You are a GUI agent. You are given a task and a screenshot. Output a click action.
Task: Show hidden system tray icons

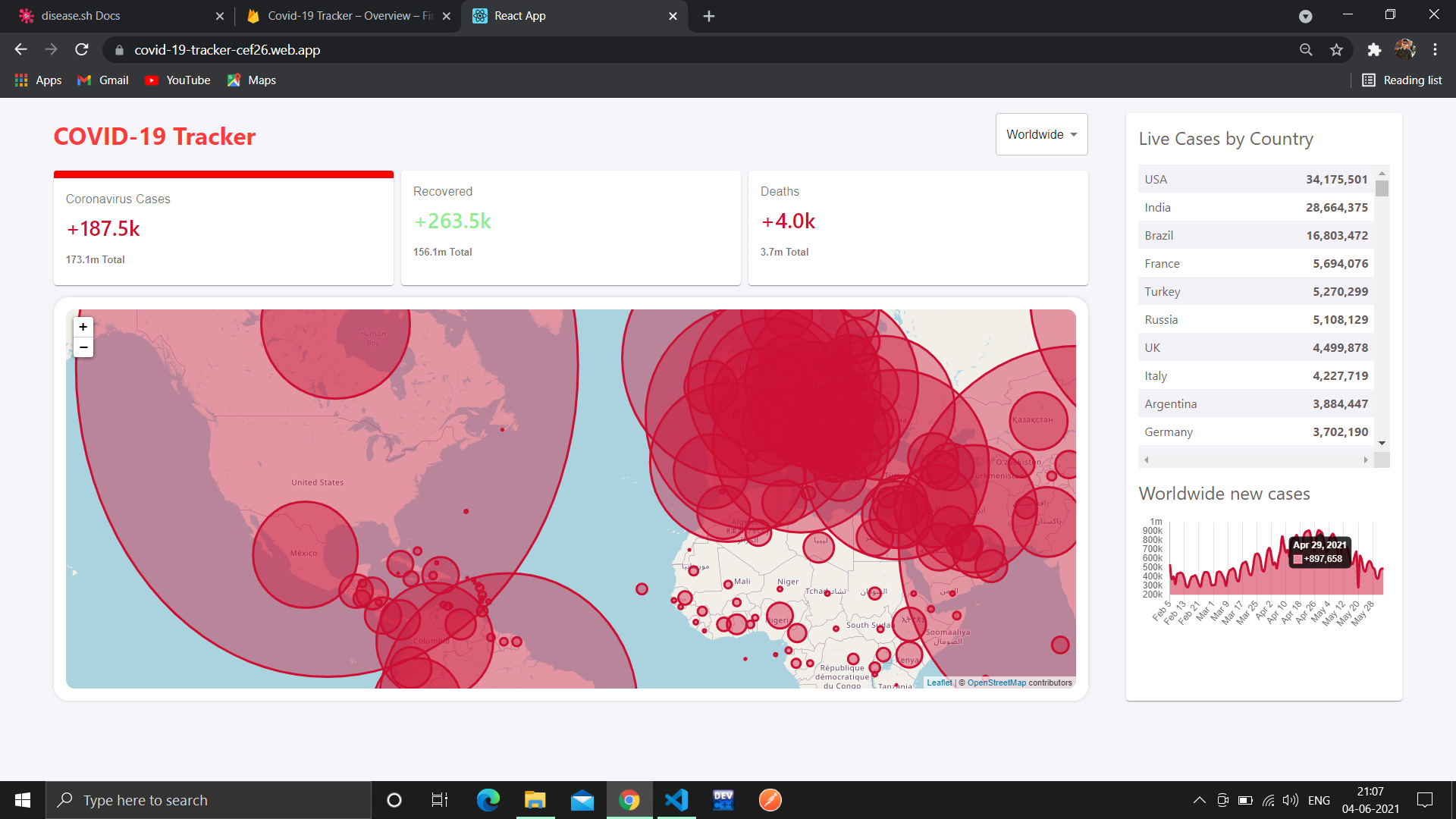coord(1199,800)
